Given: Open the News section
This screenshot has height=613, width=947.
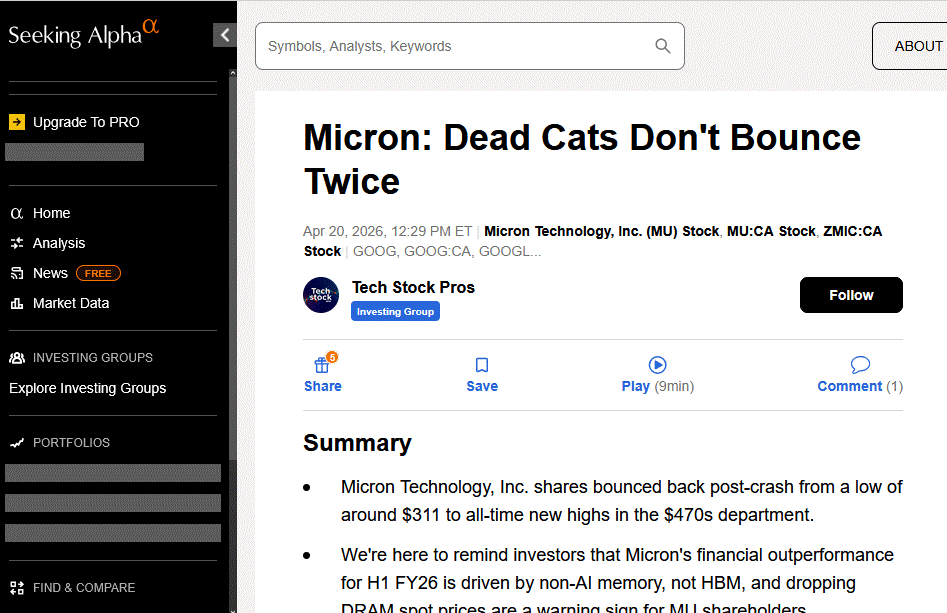Looking at the screenshot, I should 50,273.
